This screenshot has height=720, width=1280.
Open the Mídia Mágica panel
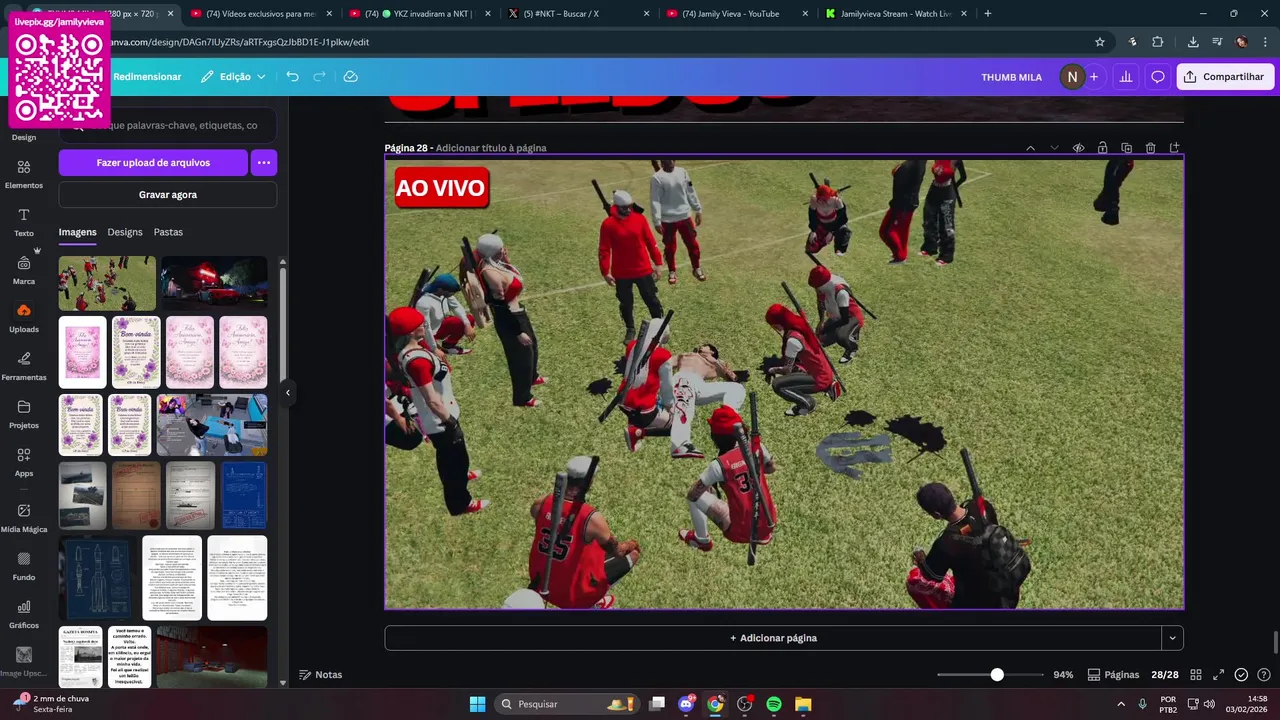coord(24,518)
